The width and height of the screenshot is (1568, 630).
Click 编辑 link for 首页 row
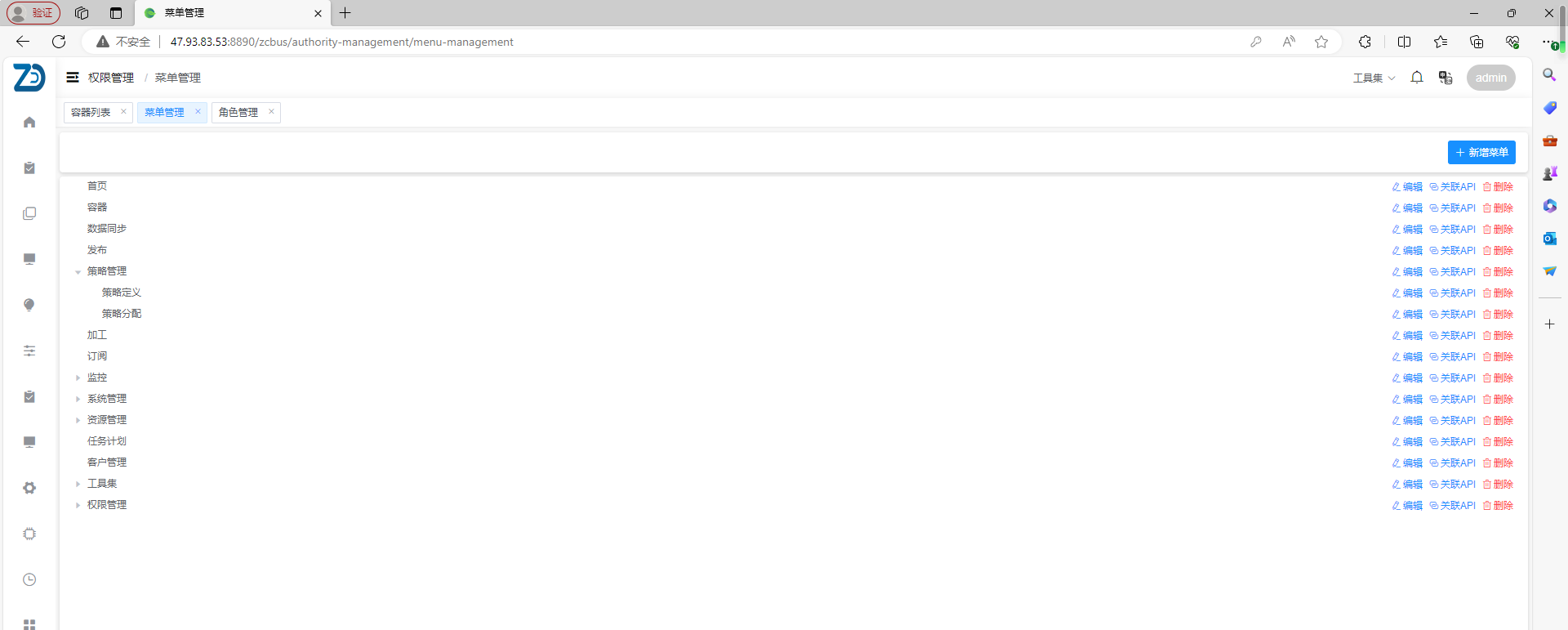point(1407,187)
